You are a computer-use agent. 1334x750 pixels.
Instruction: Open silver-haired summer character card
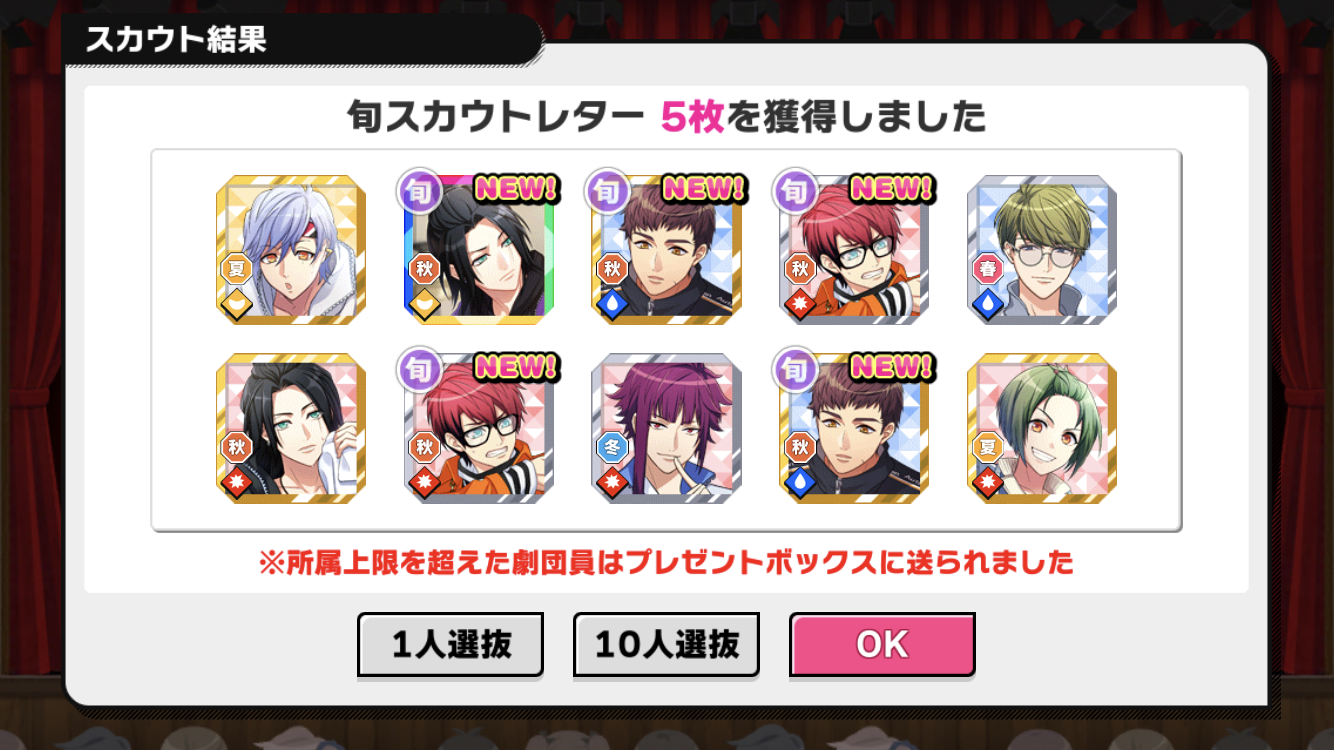(291, 250)
